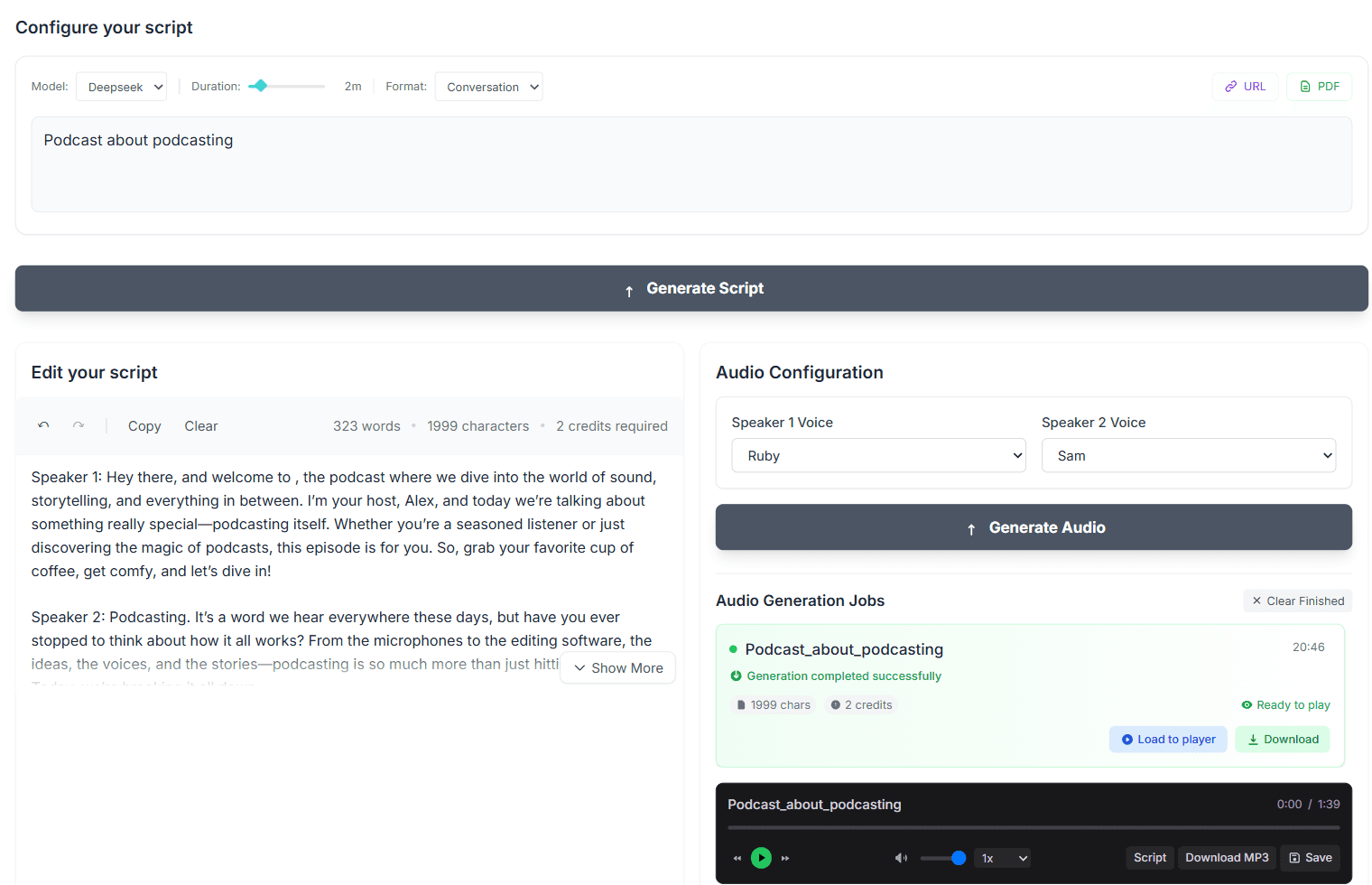Copy the script text
This screenshot has height=885, width=1372.
(144, 426)
